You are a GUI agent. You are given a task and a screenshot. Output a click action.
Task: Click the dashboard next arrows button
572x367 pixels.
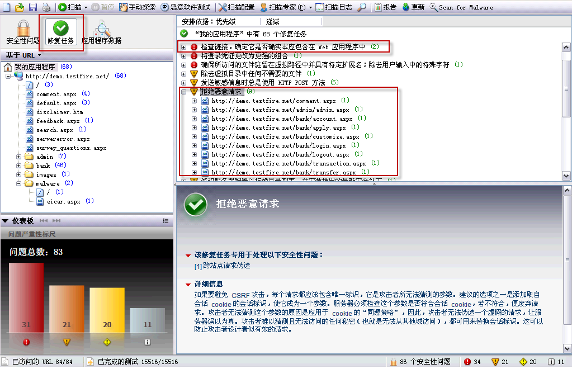click(x=56, y=221)
